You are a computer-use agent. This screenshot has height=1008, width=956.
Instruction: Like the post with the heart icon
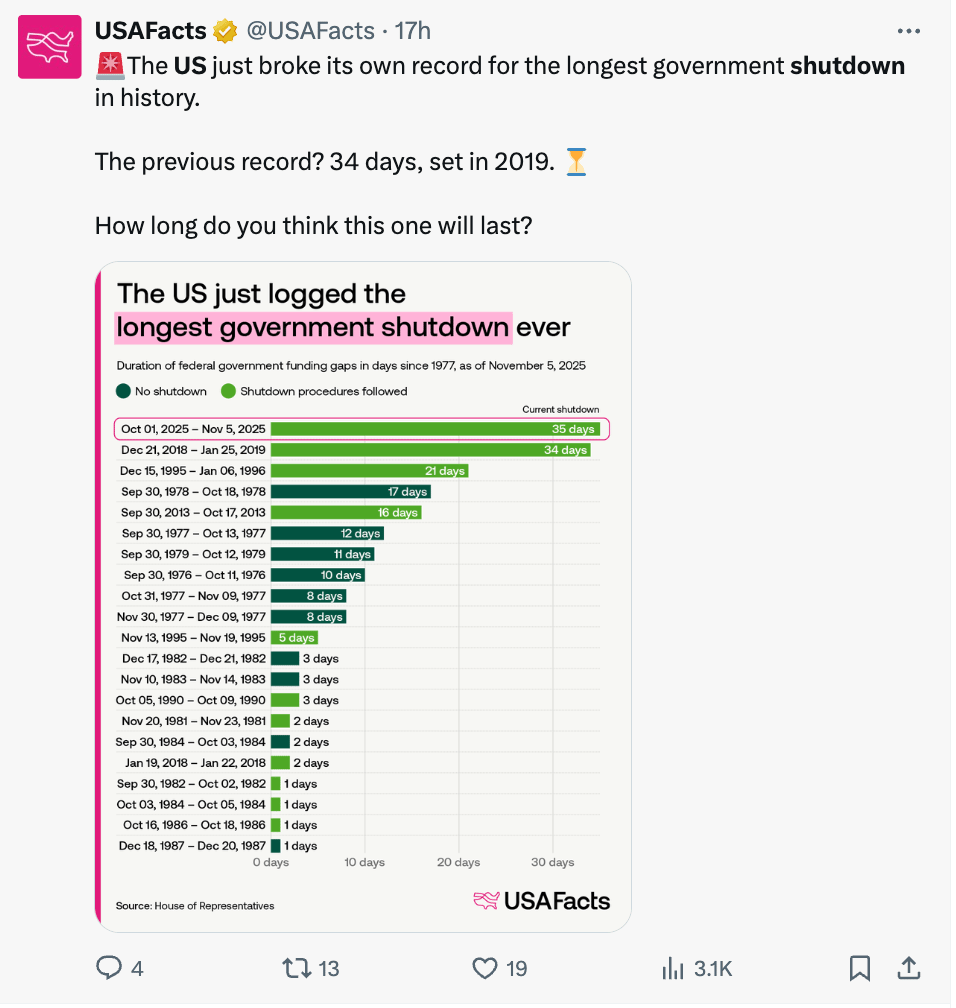tap(485, 968)
